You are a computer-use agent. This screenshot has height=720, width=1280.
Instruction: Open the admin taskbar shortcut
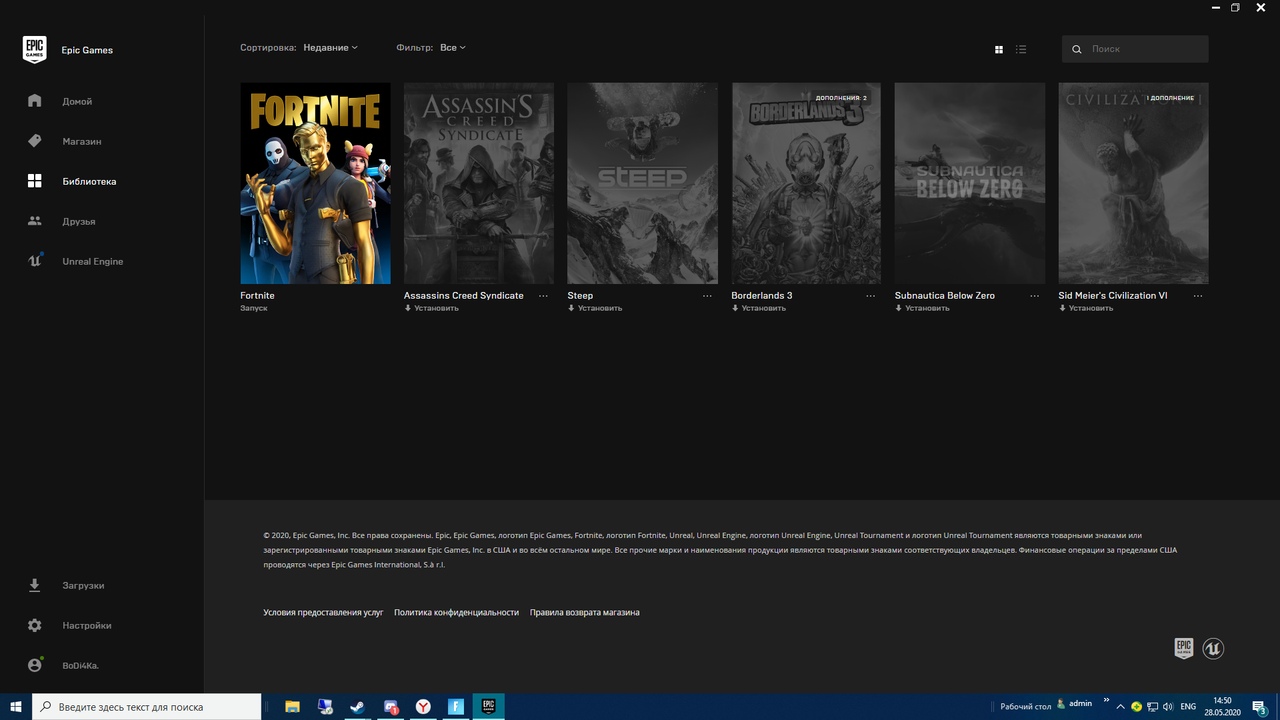[1075, 703]
